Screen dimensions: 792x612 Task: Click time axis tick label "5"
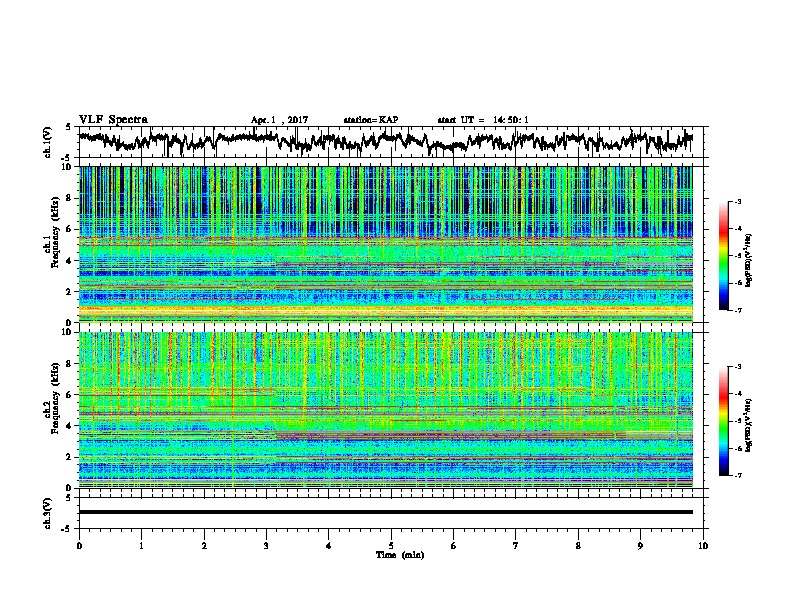[391, 546]
